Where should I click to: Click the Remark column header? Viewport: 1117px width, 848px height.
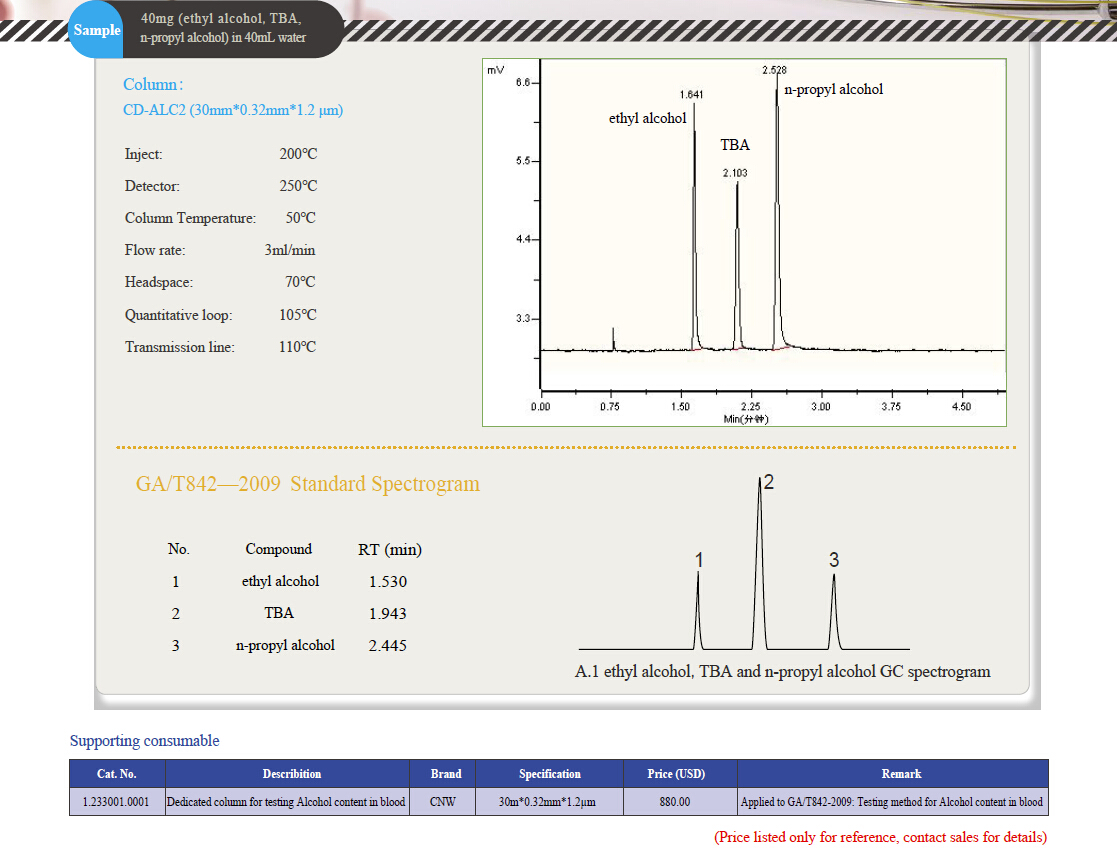(x=892, y=774)
